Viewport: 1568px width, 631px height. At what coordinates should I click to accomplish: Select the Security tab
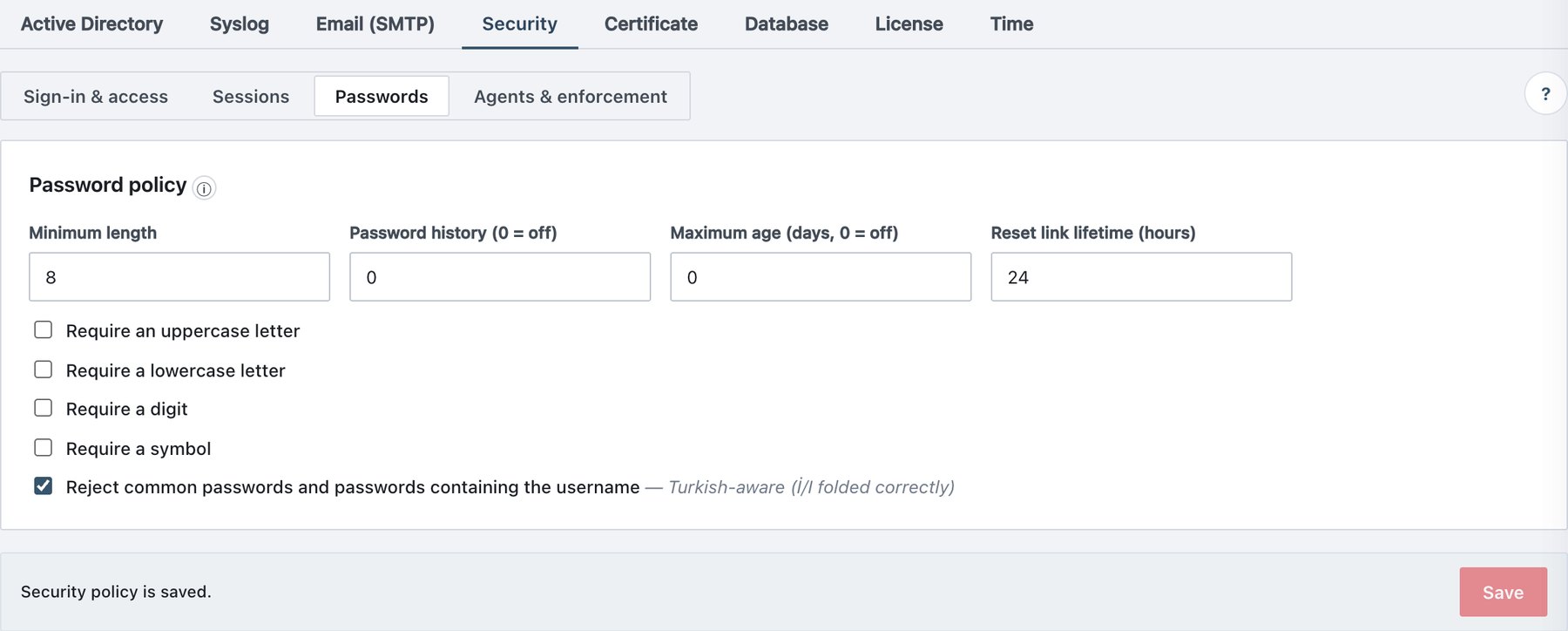click(520, 24)
